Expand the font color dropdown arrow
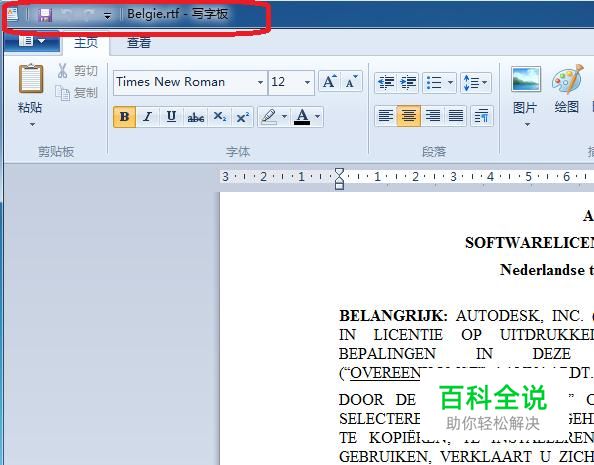This screenshot has width=594, height=465. point(317,117)
